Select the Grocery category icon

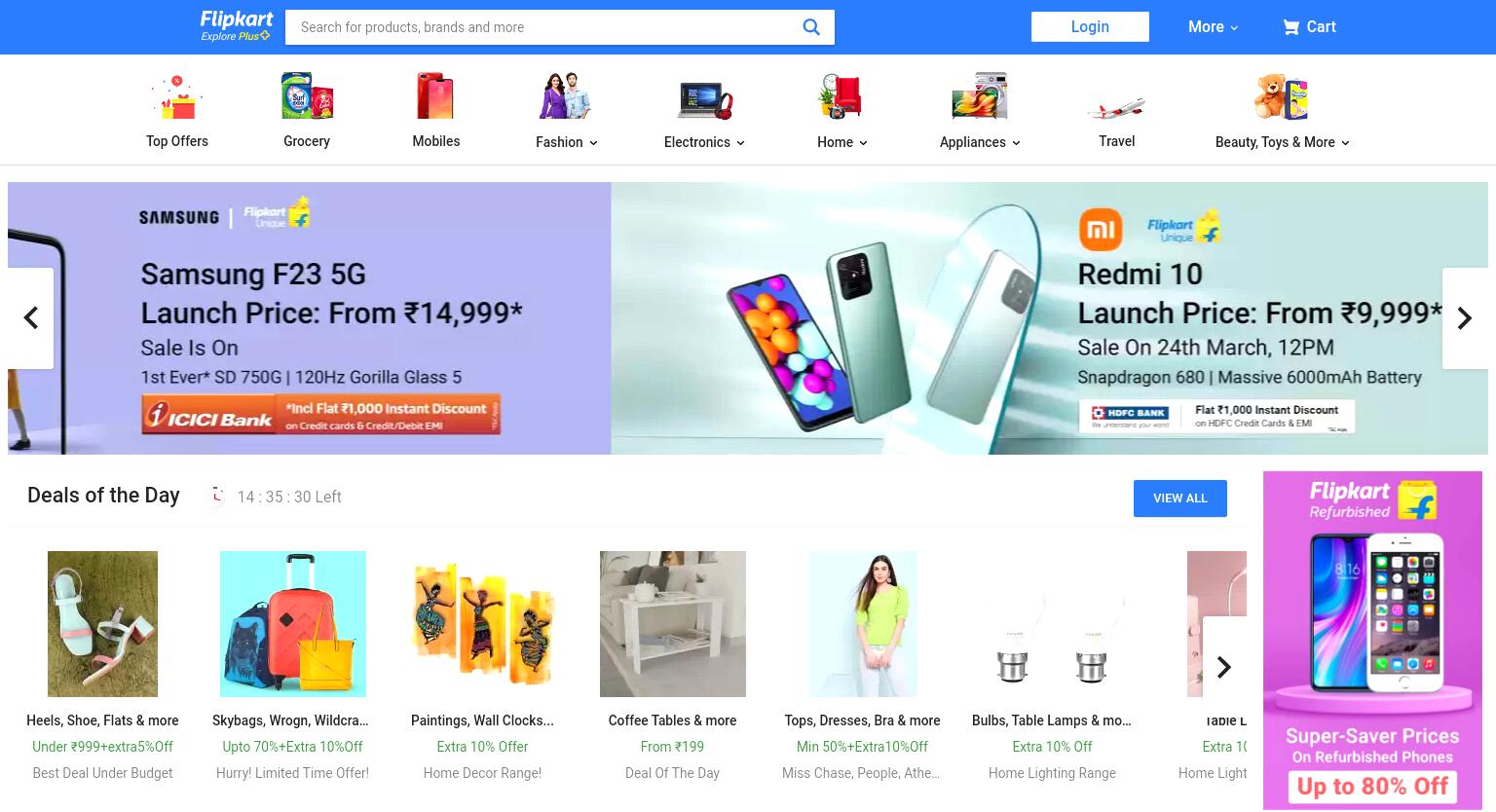[x=307, y=96]
